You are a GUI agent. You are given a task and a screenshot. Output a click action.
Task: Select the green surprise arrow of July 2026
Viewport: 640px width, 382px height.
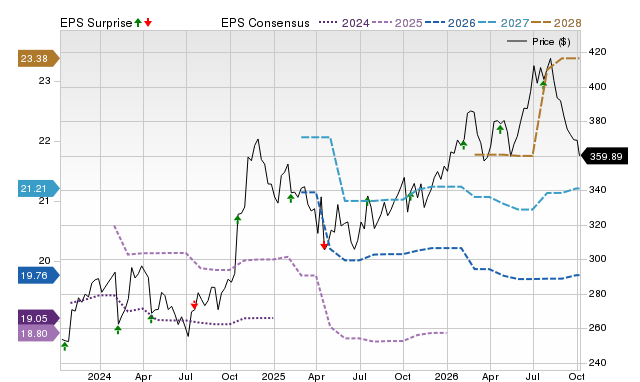coord(543,84)
